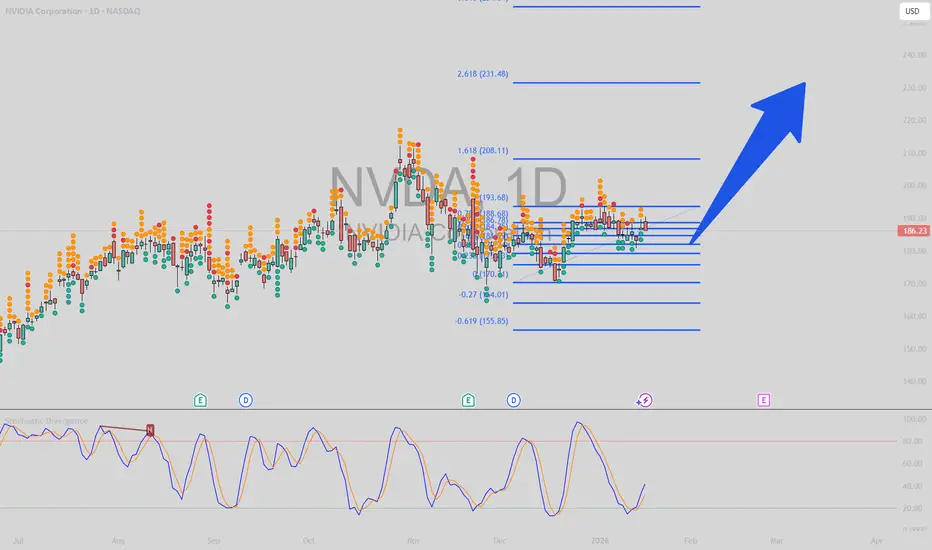
Task: Open the green earnings E marker before September
Action: [x=200, y=400]
